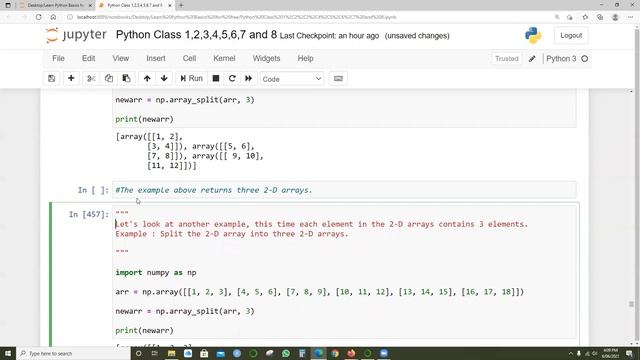This screenshot has width=640, height=360.
Task: Refresh the browser page
Action: (38, 17)
